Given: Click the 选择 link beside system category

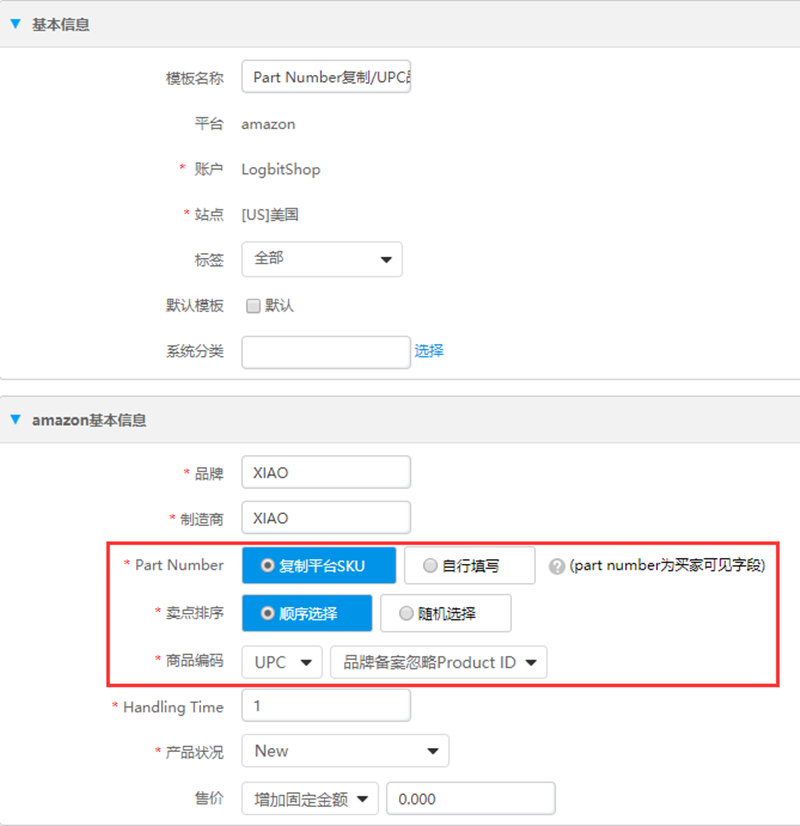Looking at the screenshot, I should [429, 351].
